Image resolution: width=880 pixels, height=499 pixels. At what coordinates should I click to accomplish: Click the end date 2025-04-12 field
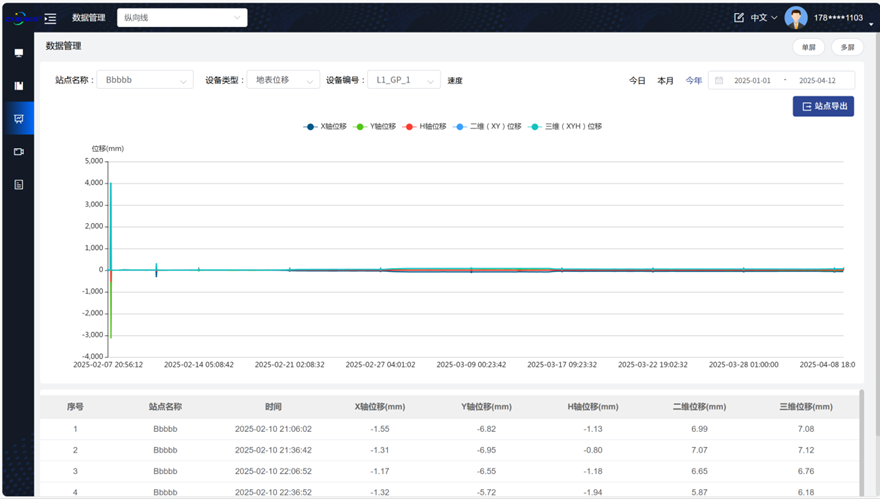click(817, 81)
